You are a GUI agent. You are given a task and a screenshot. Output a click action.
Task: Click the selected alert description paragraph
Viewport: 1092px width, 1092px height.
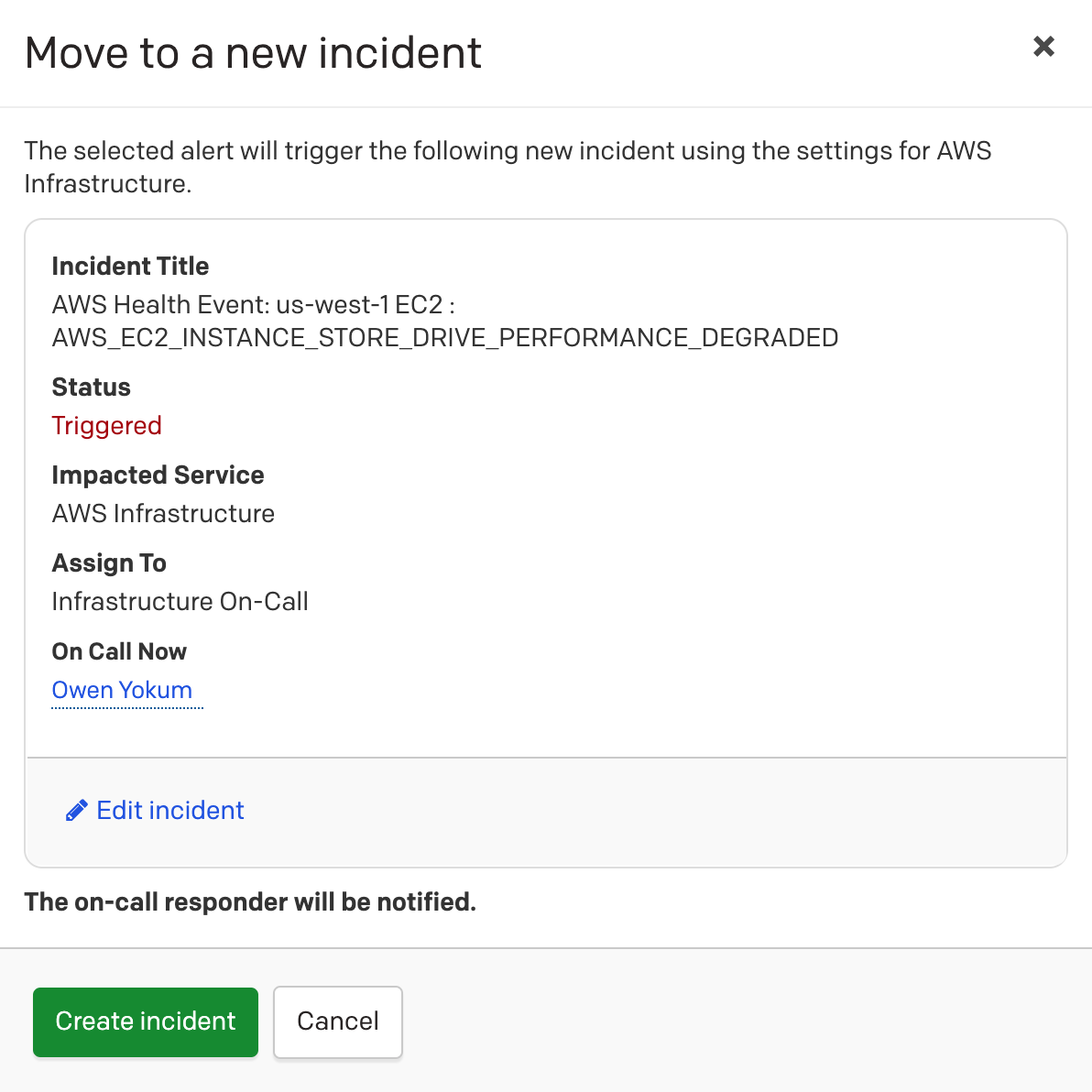tap(508, 167)
